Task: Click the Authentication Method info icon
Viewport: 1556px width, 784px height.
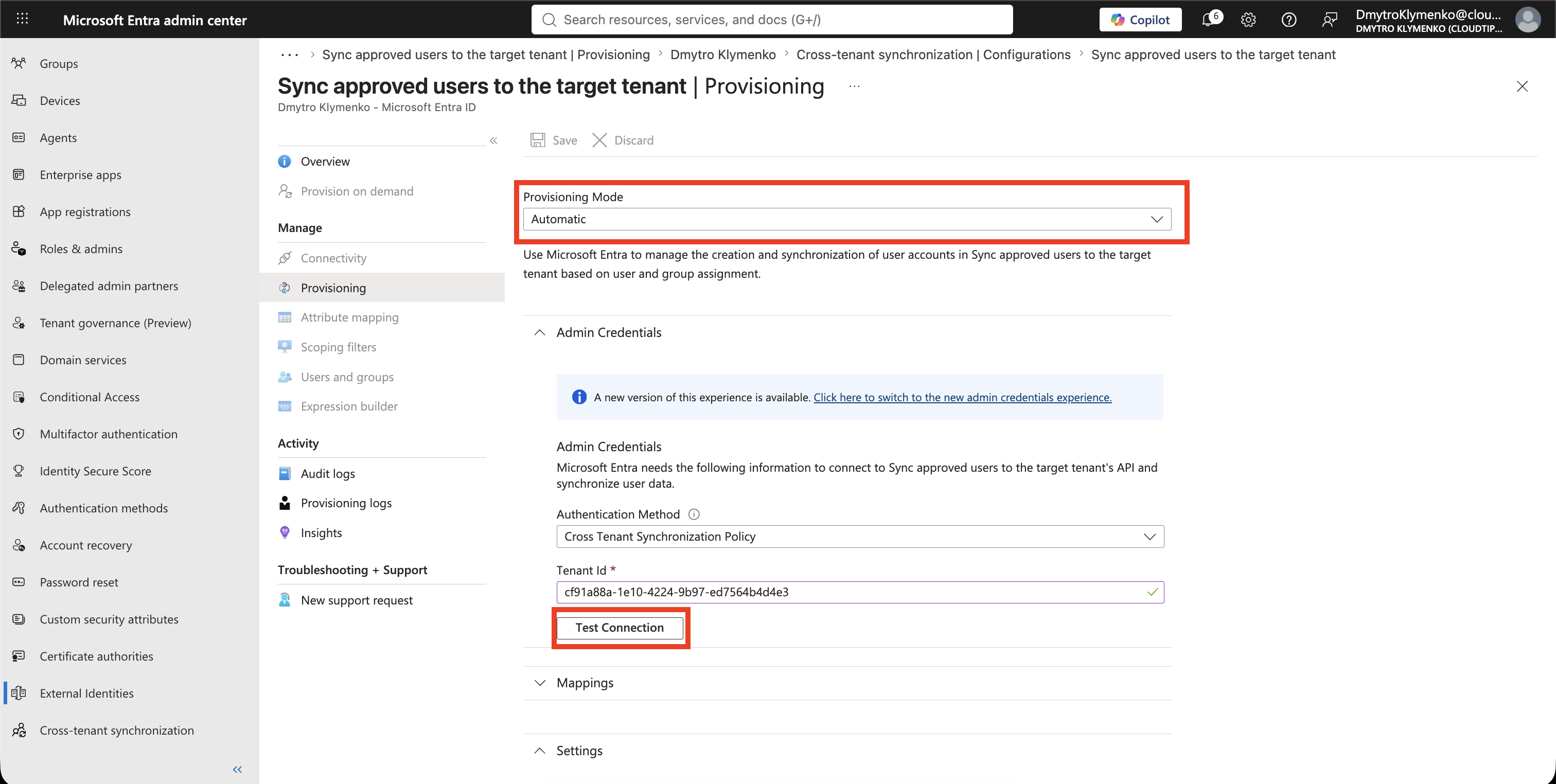Action: pyautogui.click(x=694, y=514)
